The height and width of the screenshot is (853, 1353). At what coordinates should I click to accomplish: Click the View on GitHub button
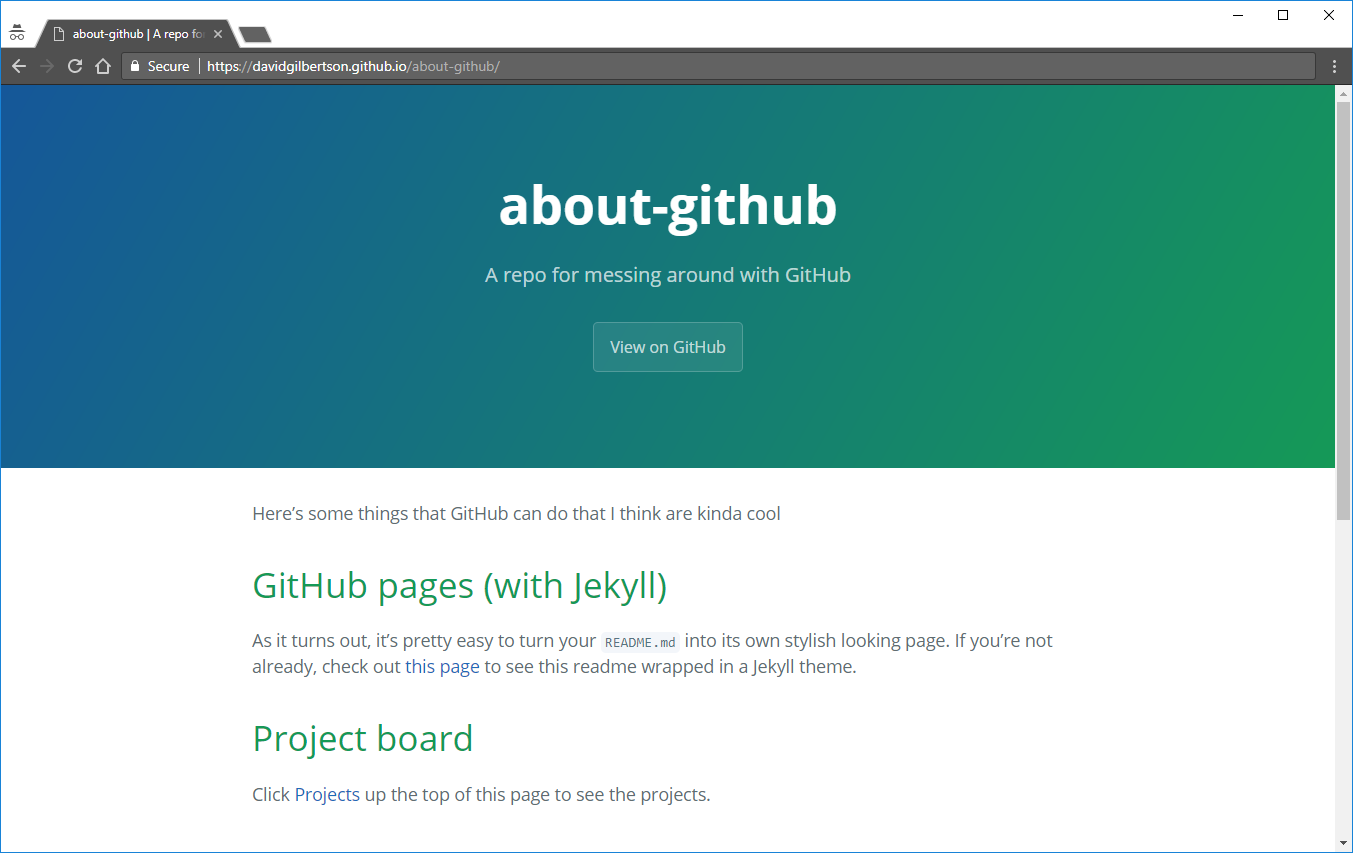point(667,346)
